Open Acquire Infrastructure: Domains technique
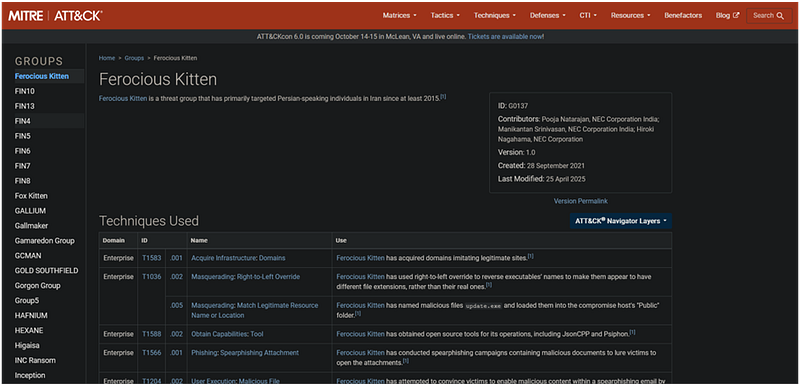 238,258
